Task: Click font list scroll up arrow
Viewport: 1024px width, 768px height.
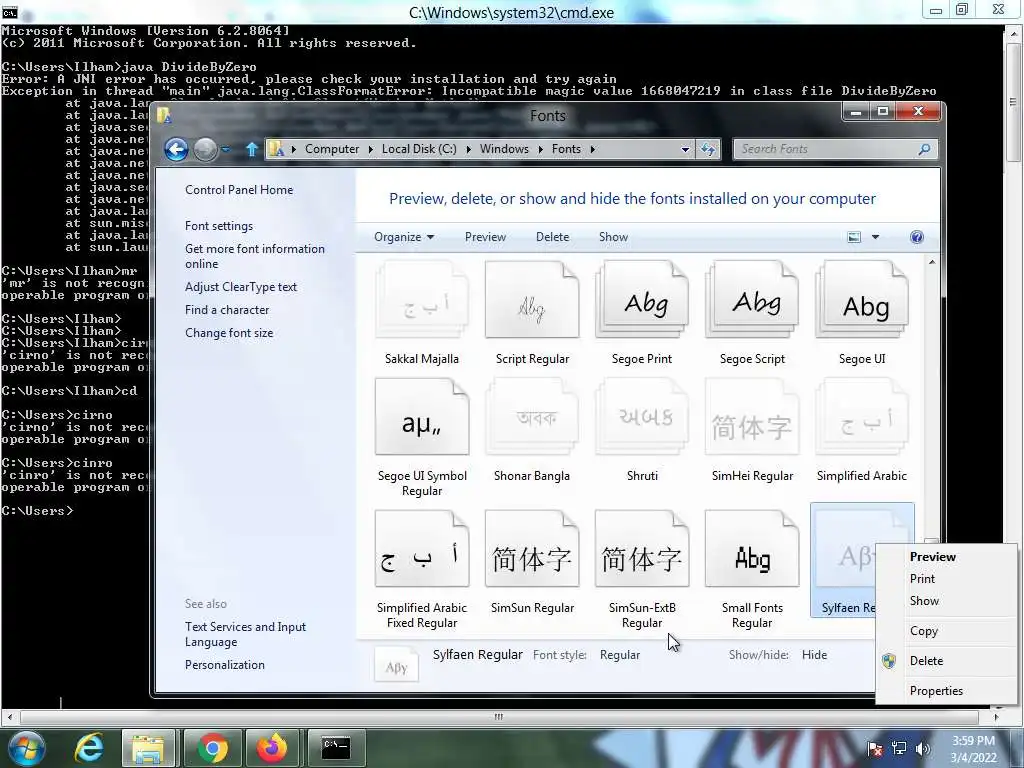Action: (932, 263)
